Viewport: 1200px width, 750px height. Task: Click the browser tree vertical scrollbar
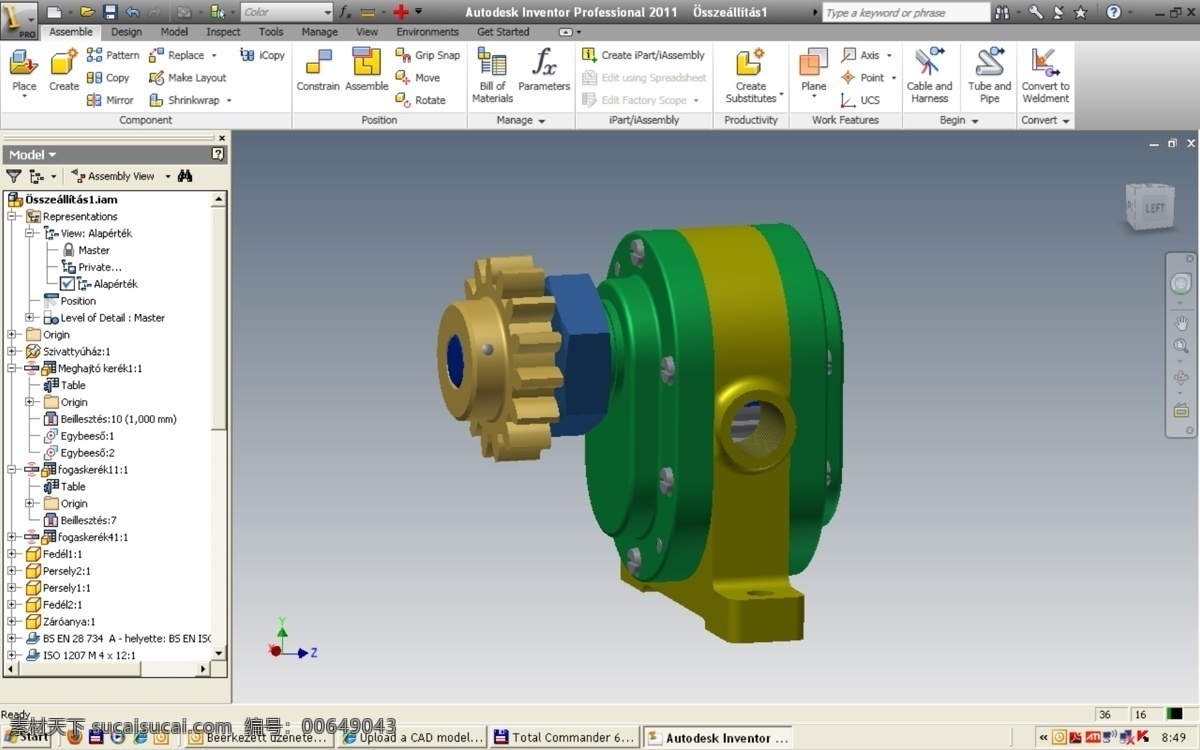pos(219,427)
